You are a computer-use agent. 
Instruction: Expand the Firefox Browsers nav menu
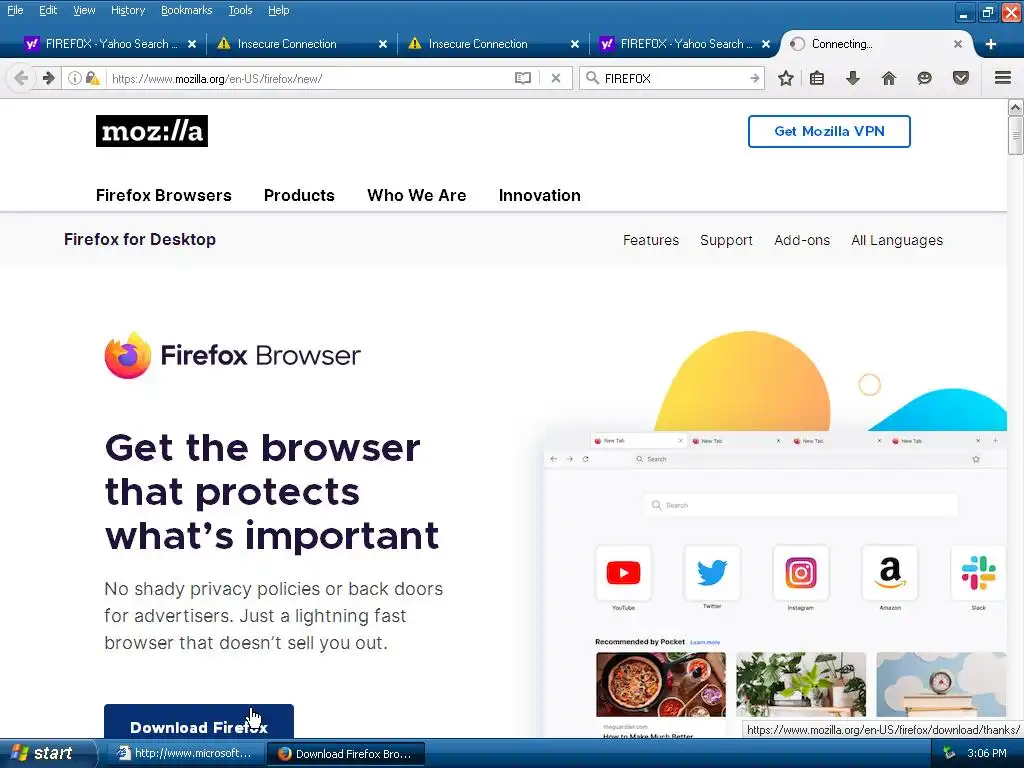[x=163, y=195]
